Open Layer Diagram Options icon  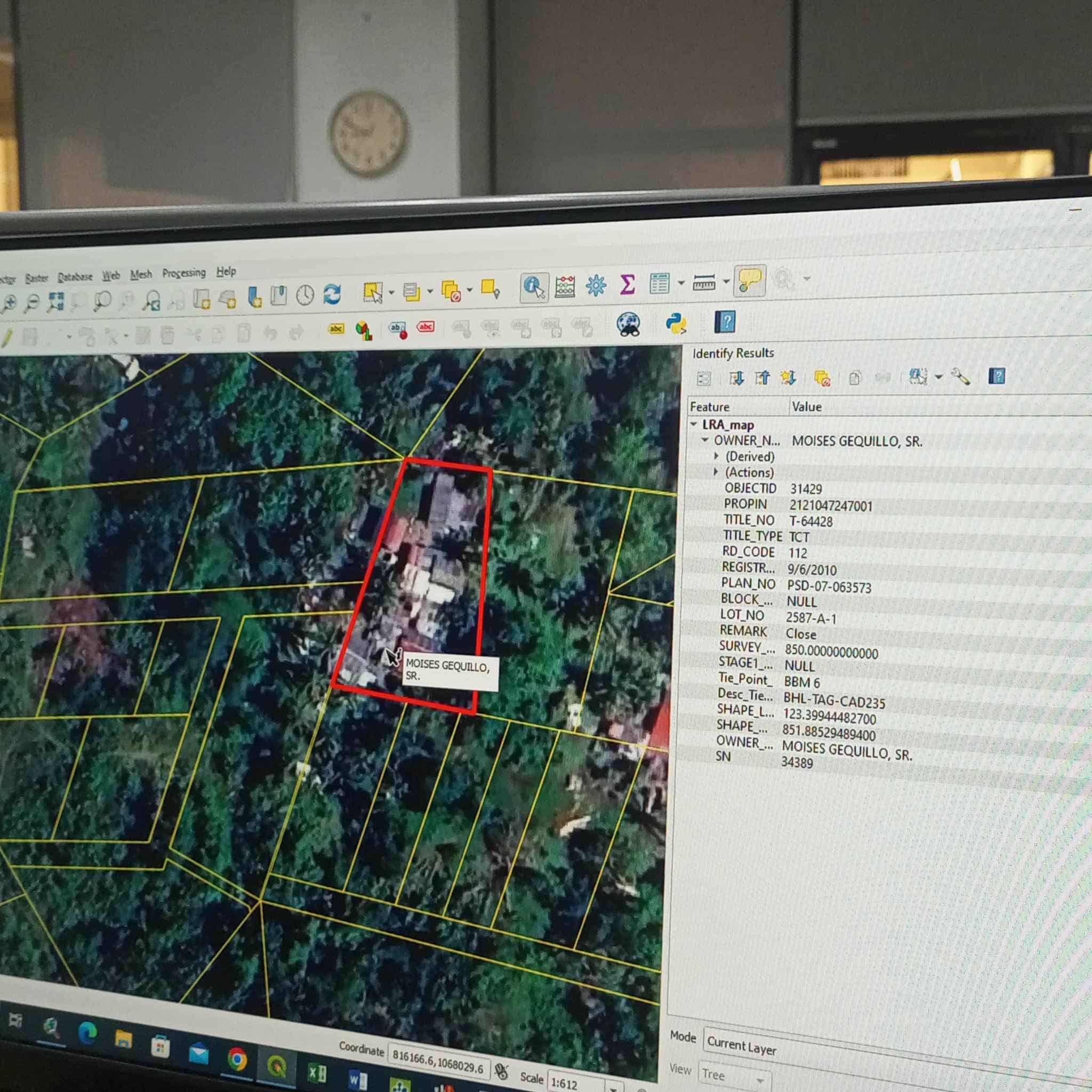point(364,330)
